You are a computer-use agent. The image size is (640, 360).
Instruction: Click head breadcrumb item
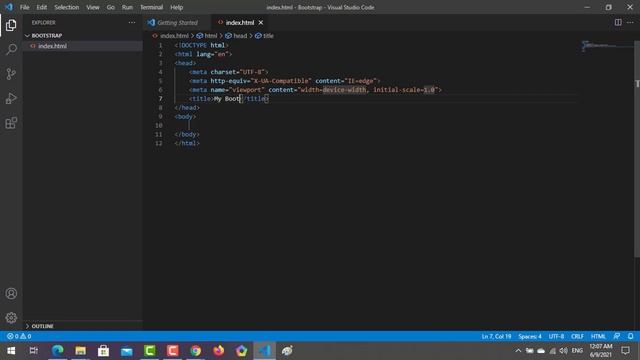pos(240,36)
